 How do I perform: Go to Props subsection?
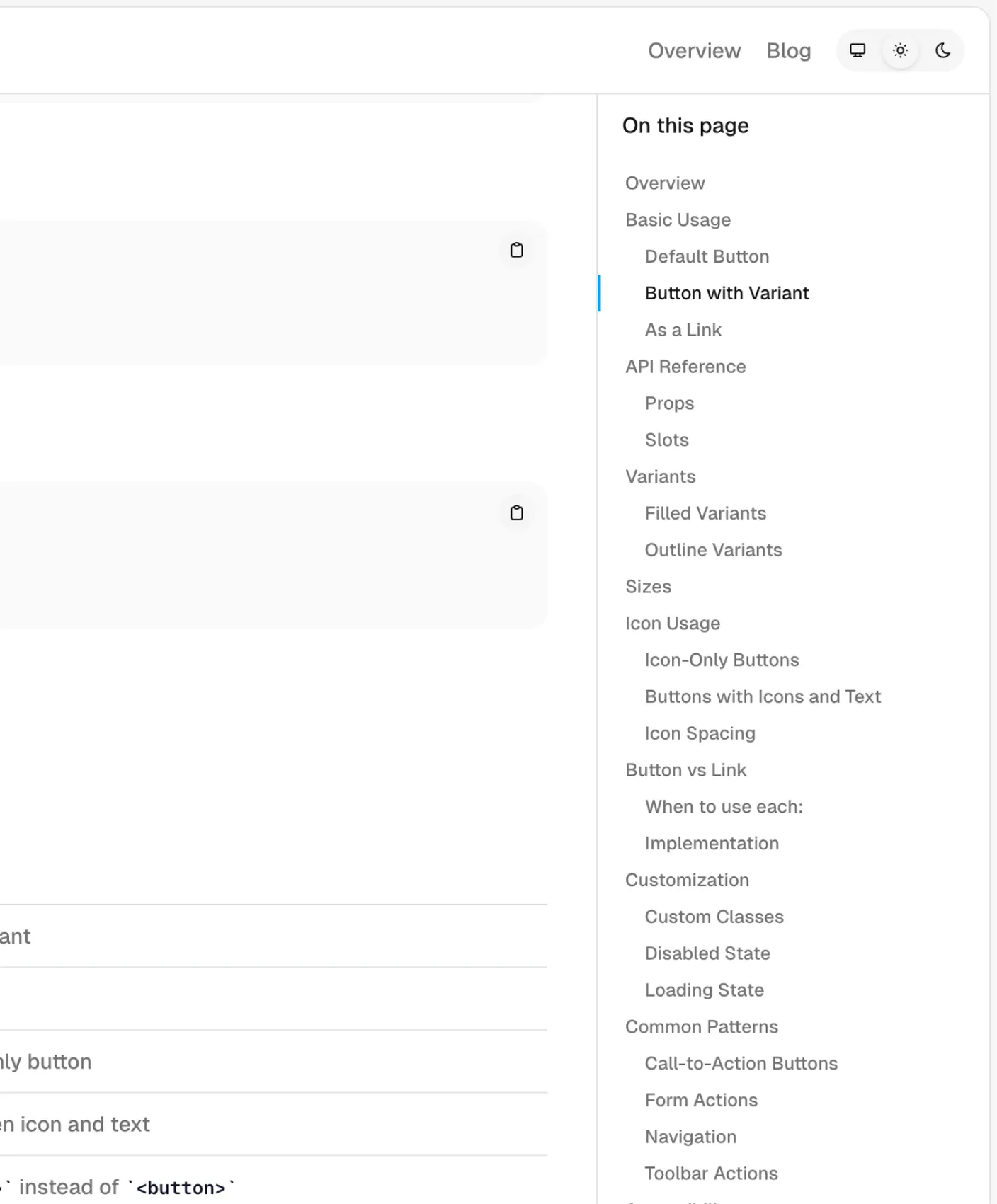(669, 403)
